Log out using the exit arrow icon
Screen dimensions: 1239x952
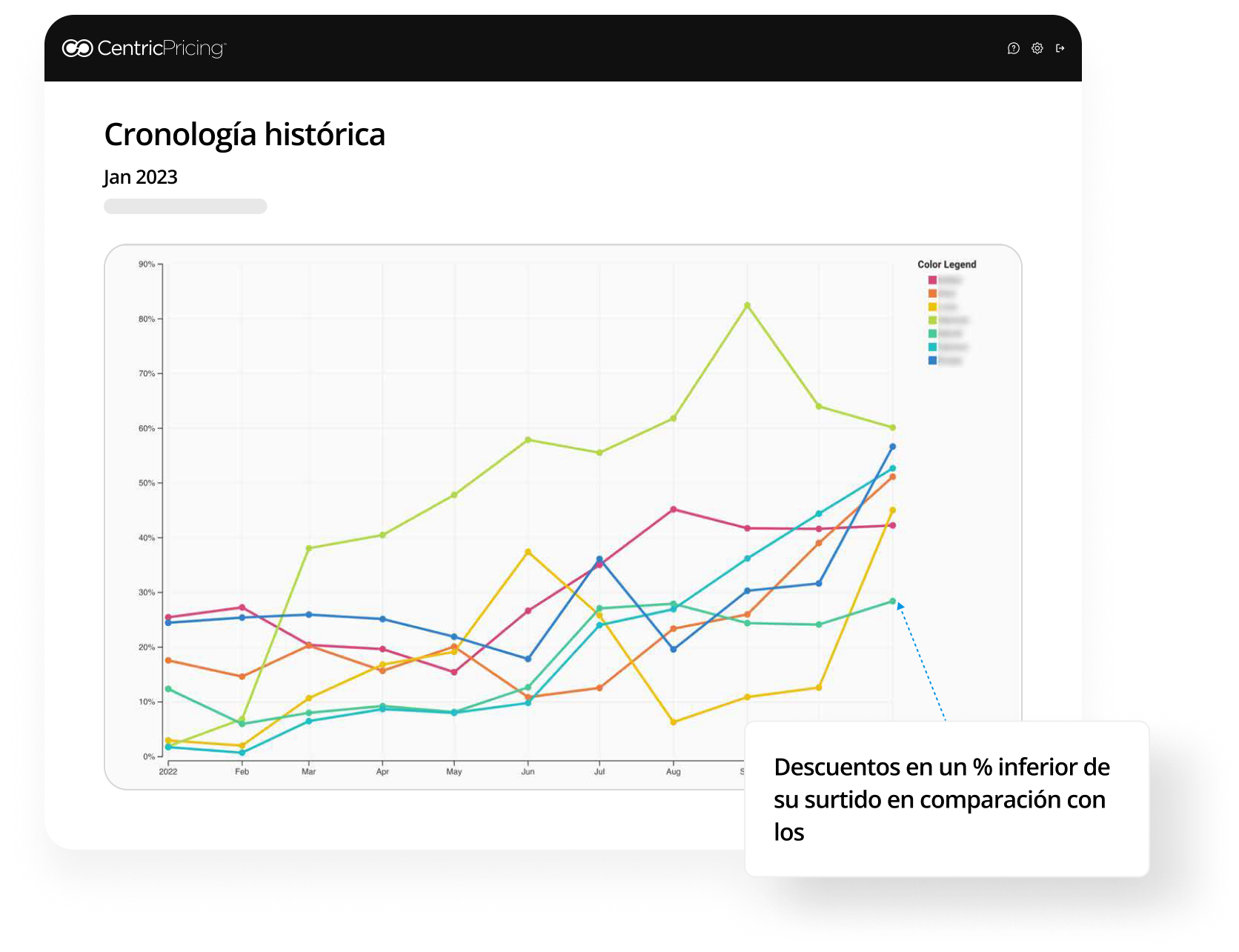pos(1060,48)
